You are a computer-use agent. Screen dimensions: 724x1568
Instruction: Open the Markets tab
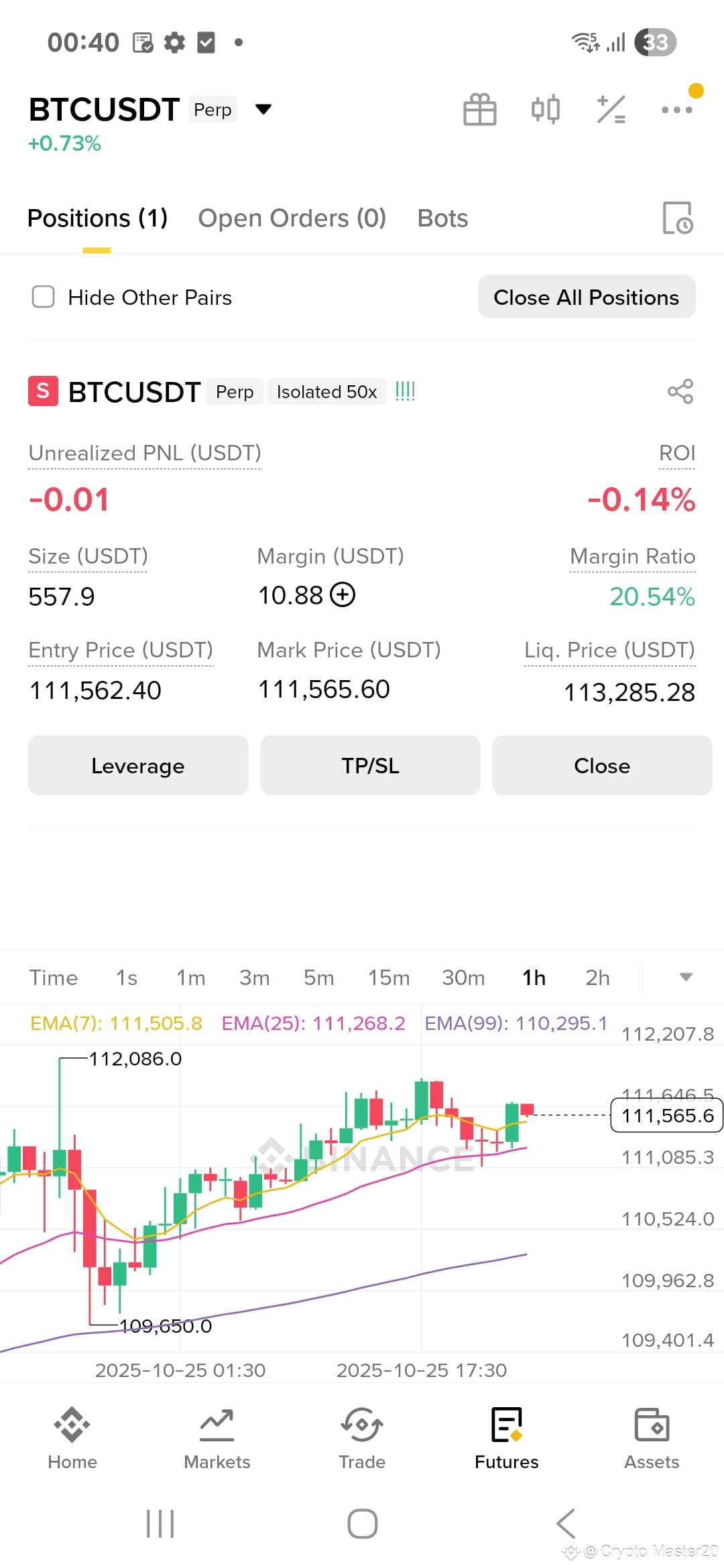pos(217,1439)
